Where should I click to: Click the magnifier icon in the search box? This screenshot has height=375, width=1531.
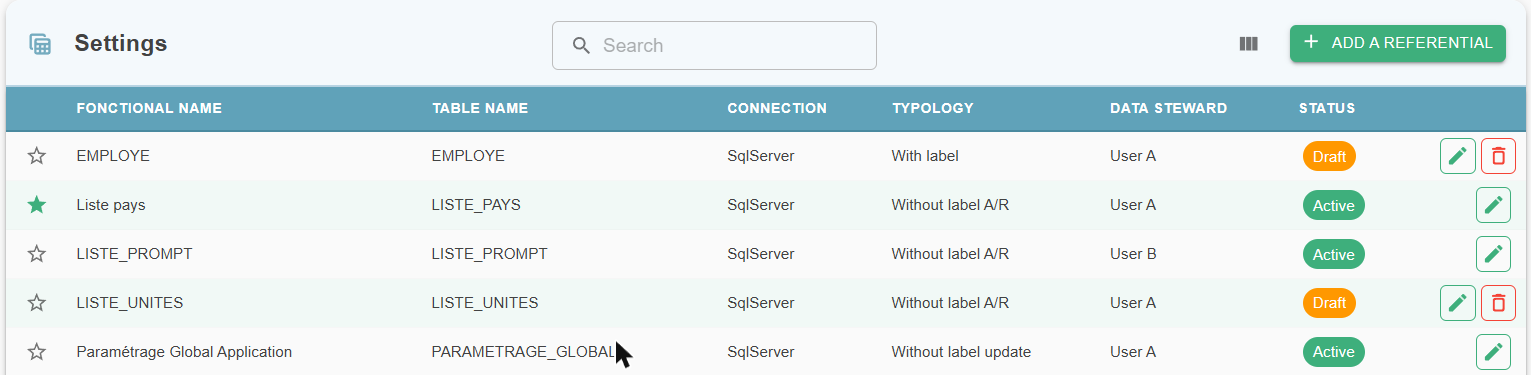(581, 46)
